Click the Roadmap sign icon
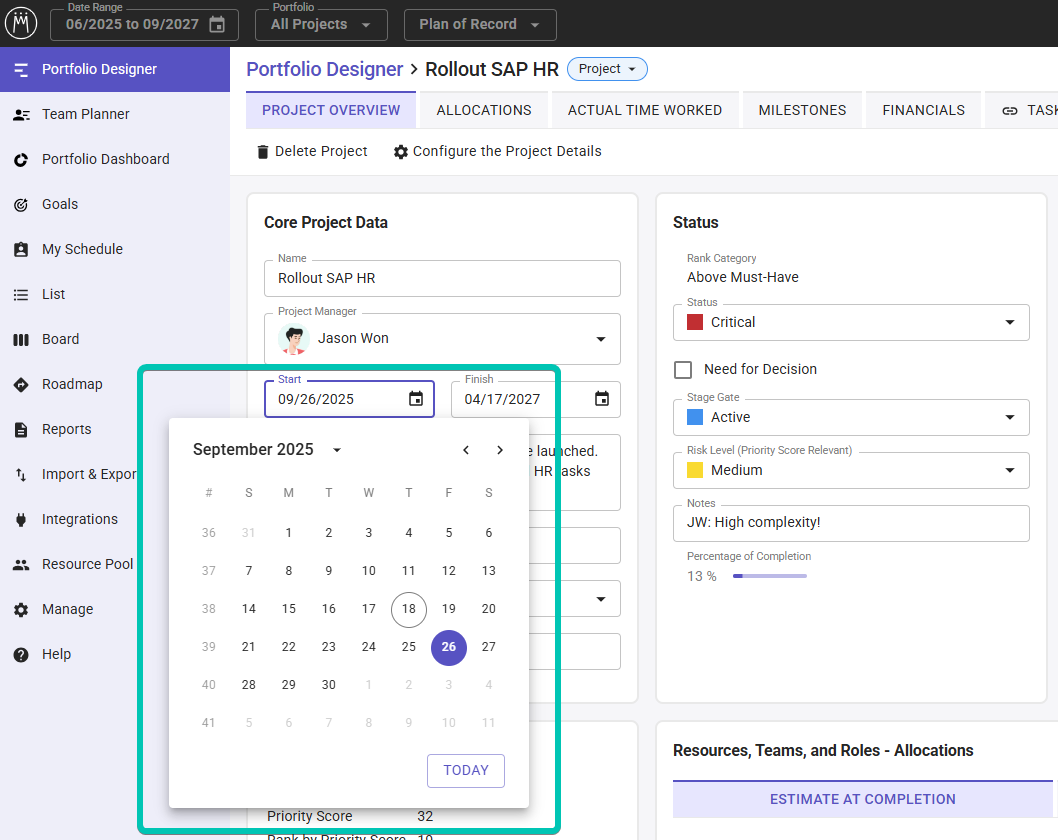 point(21,384)
